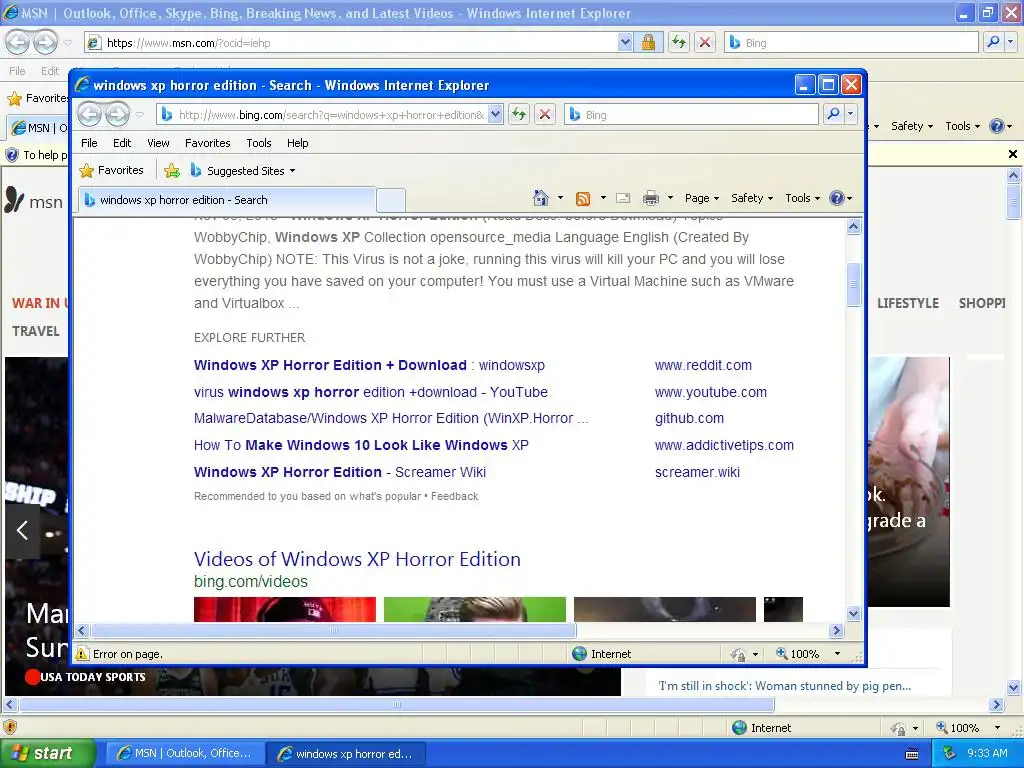This screenshot has height=768, width=1024.
Task: Open Windows XP Horror Edition + Download link
Action: coord(369,365)
